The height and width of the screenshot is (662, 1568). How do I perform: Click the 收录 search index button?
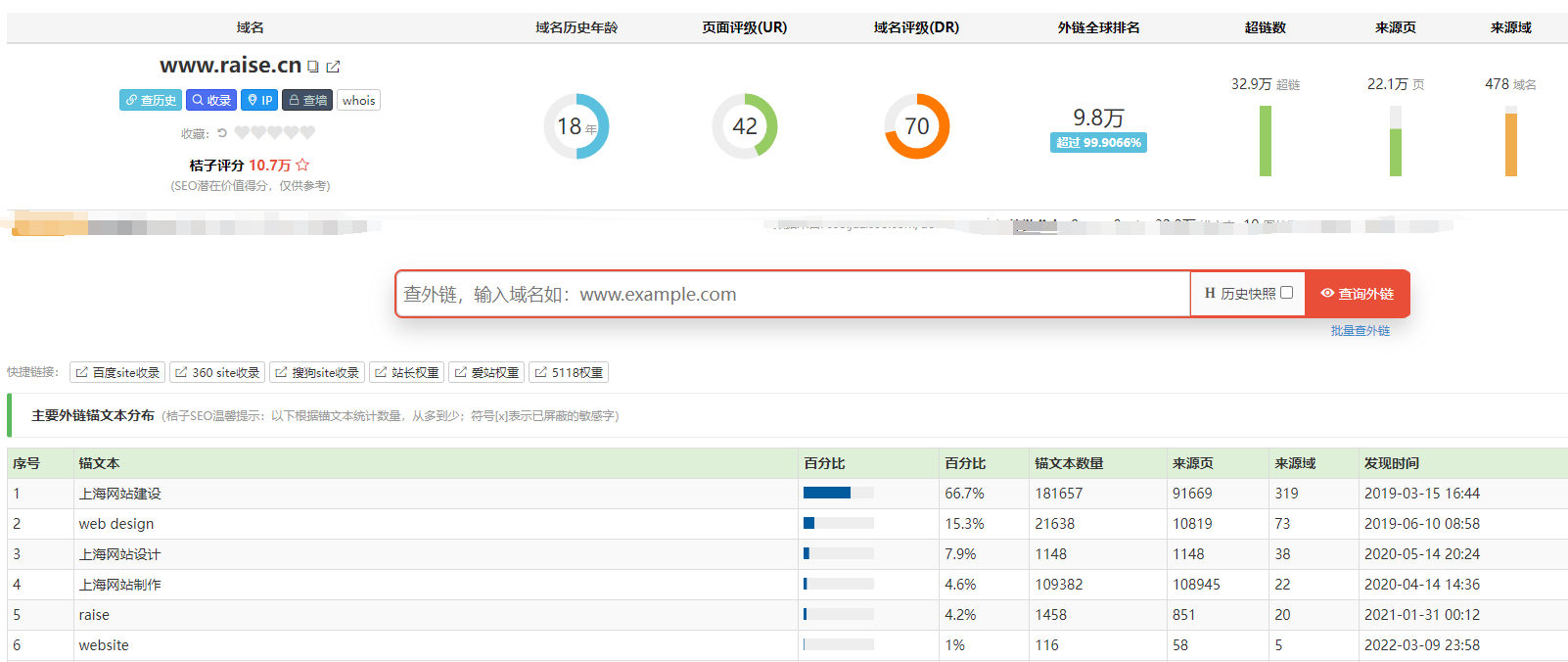click(x=211, y=100)
